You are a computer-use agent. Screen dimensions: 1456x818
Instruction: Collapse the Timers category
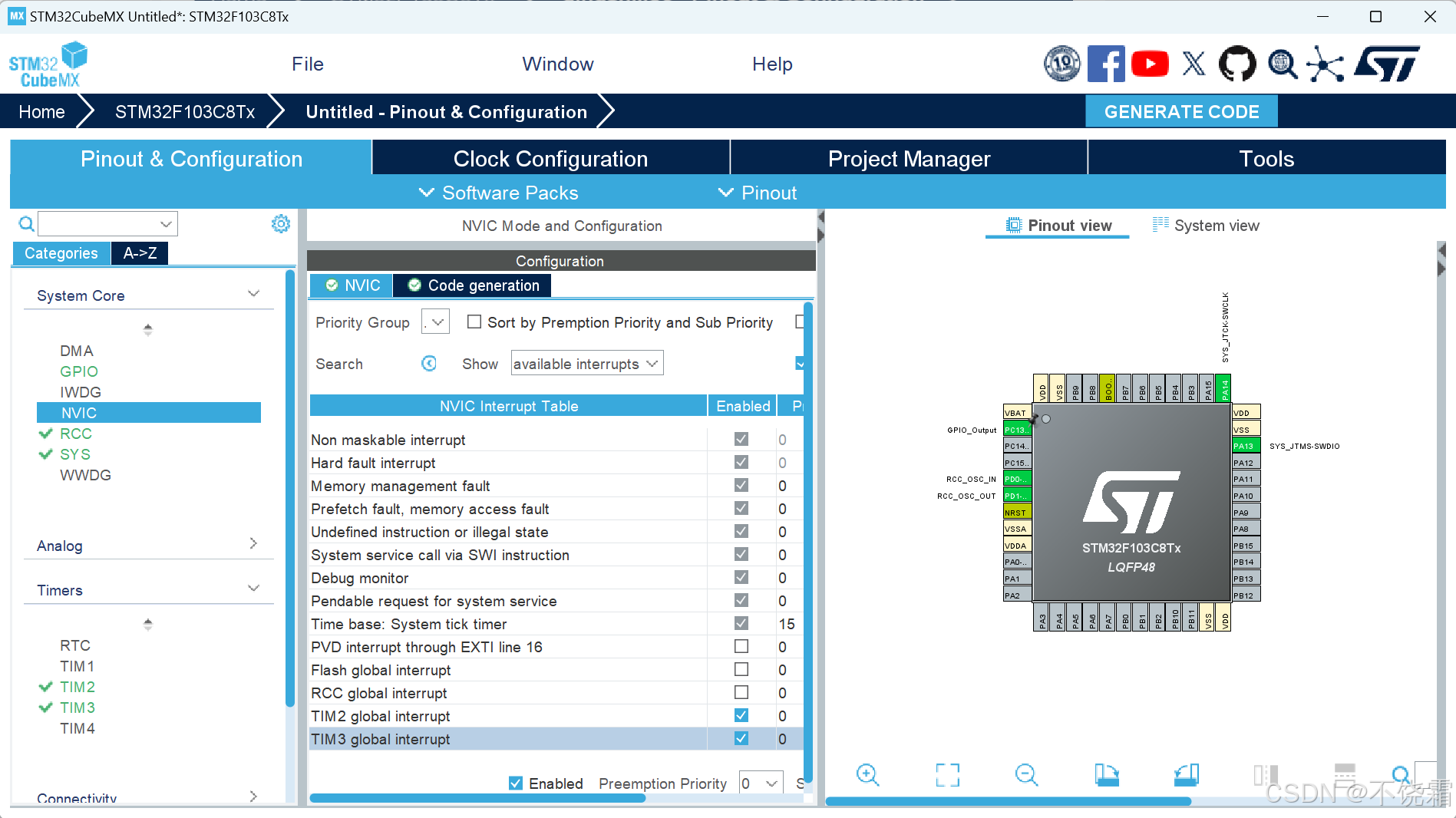pyautogui.click(x=254, y=589)
